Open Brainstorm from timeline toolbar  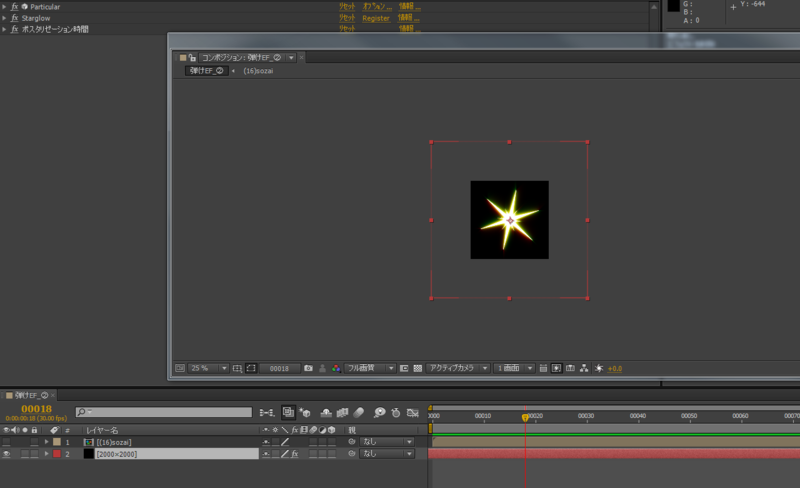(x=379, y=412)
